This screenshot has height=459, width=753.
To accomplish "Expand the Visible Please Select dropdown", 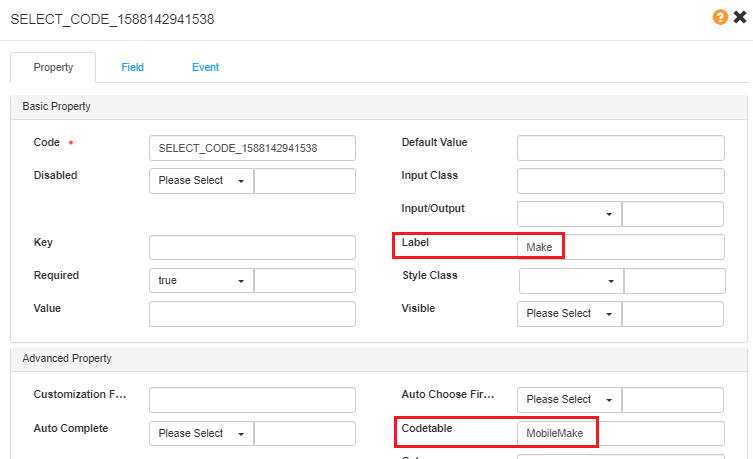I will click(x=569, y=314).
